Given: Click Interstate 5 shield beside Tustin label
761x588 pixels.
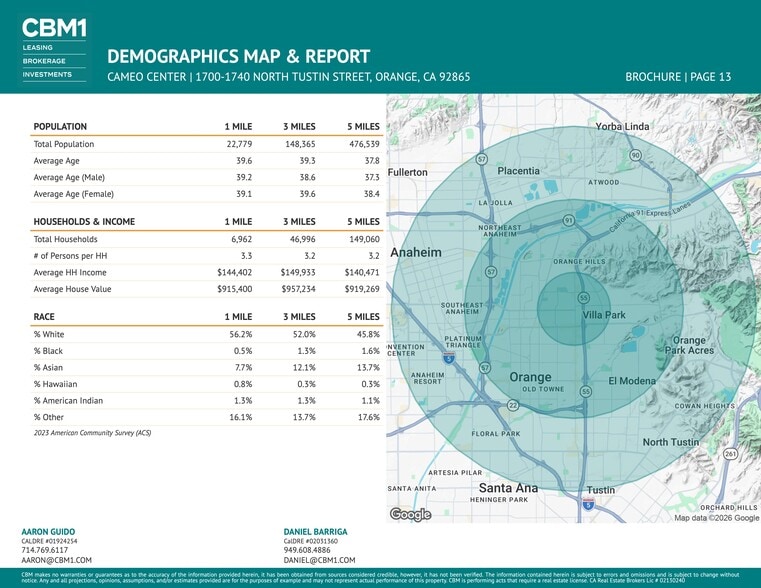Looking at the screenshot, I should point(589,506).
